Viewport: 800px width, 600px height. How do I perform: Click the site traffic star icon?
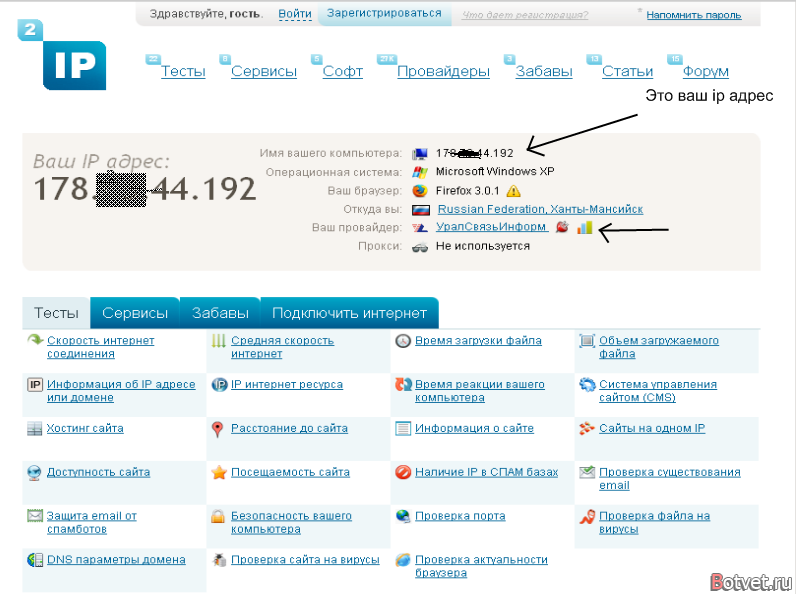219,472
